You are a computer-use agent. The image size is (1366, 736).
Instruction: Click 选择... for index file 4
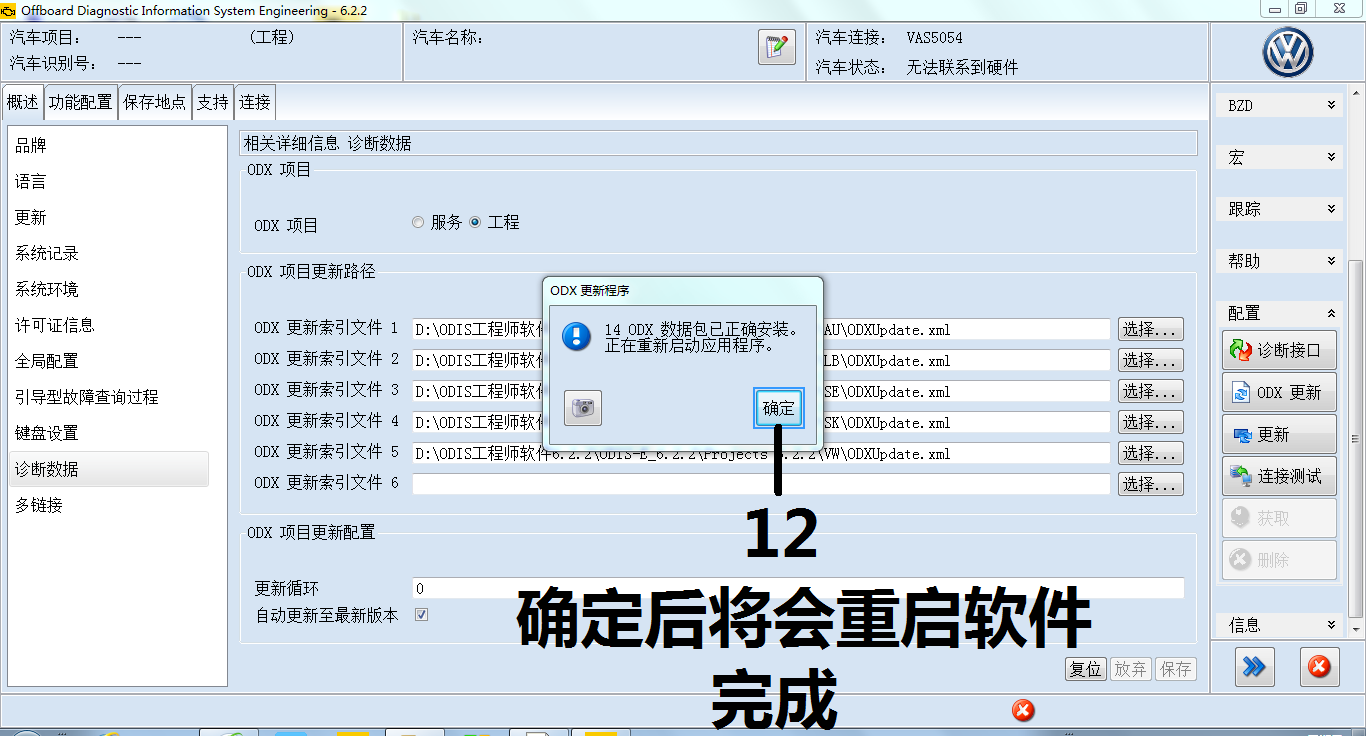pyautogui.click(x=1151, y=422)
